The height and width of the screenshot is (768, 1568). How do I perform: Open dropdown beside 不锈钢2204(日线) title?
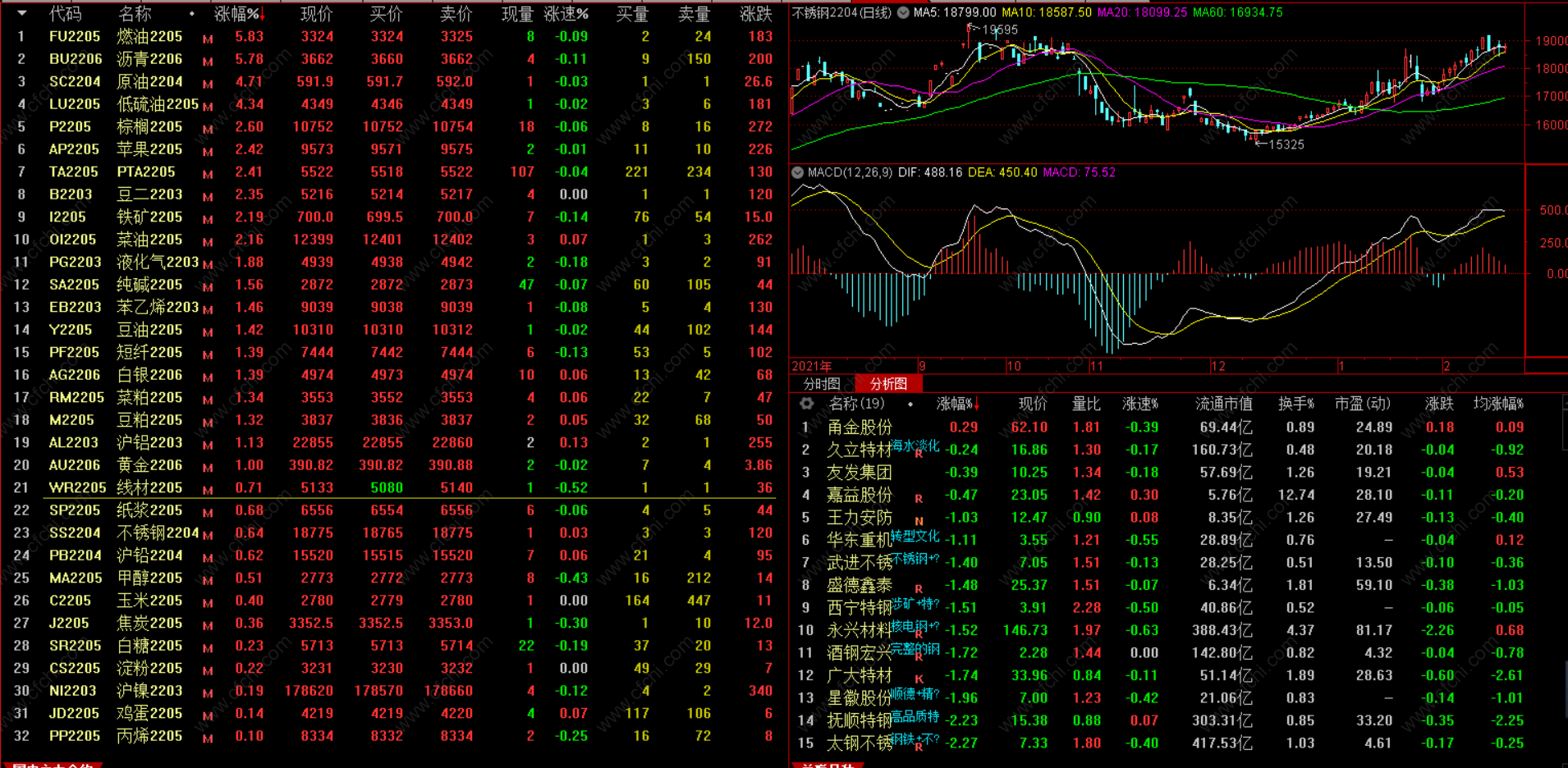pos(903,12)
